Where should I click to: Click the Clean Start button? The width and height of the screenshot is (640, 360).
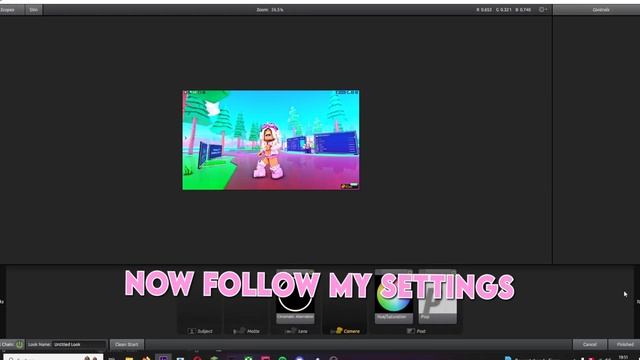pyautogui.click(x=127, y=344)
